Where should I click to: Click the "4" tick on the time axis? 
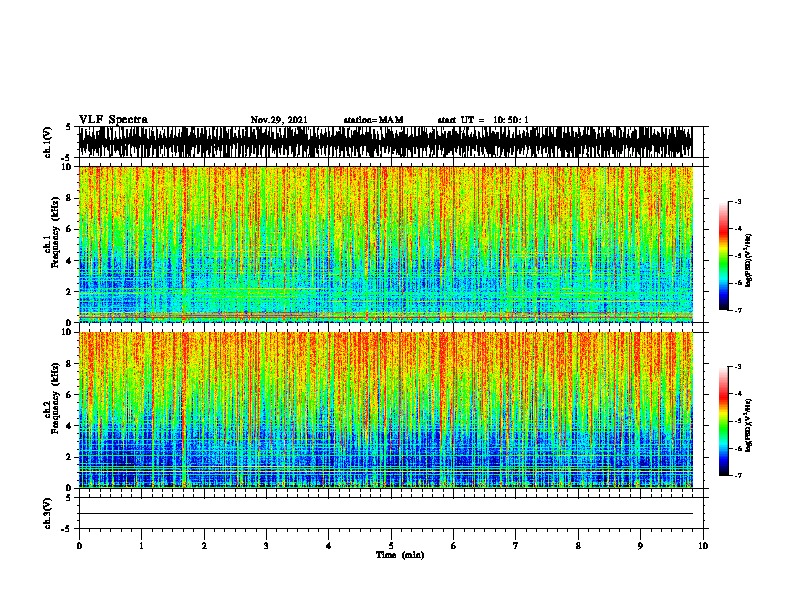[x=329, y=546]
